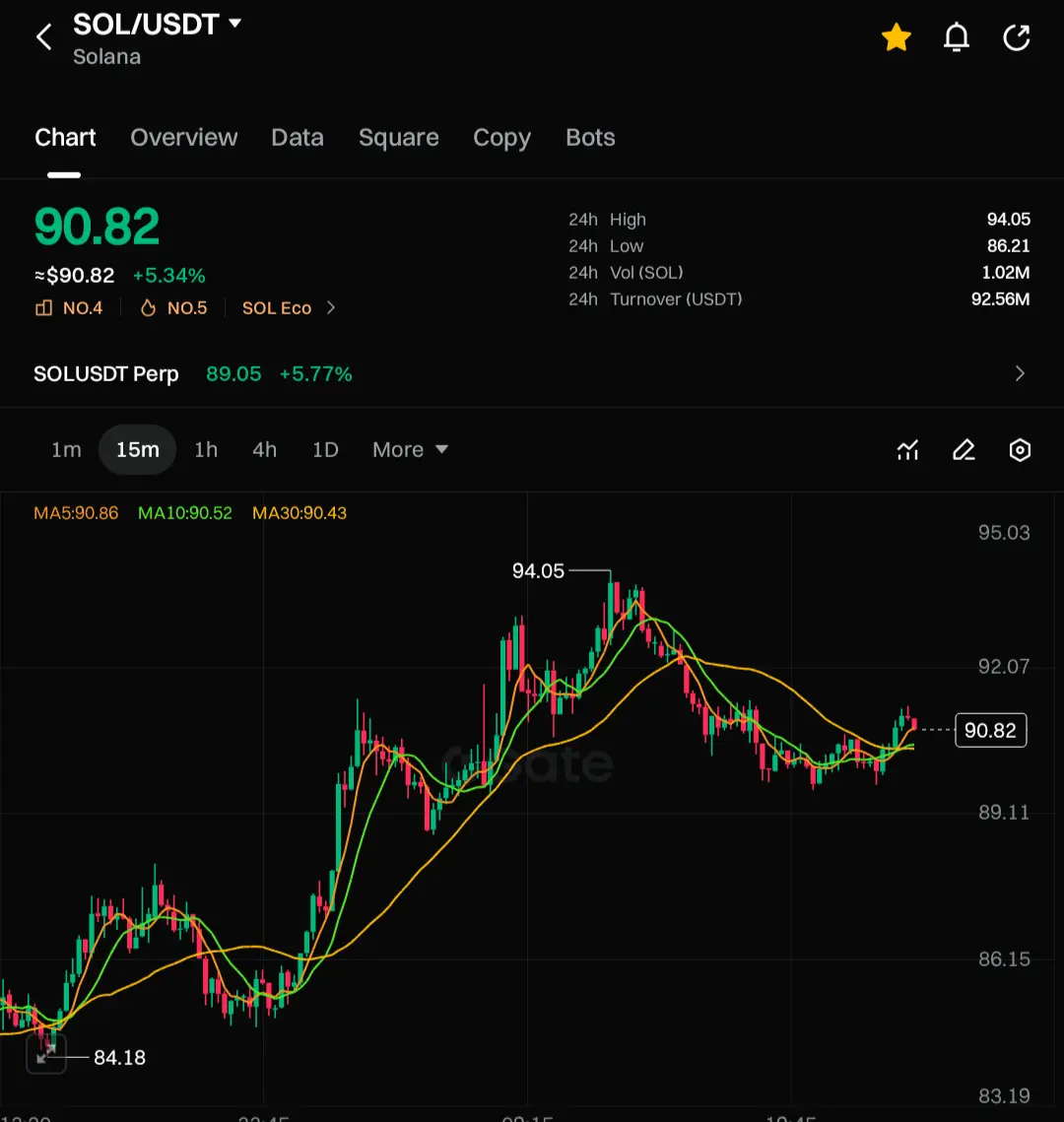This screenshot has width=1064, height=1122.
Task: Open chart settings hexagon icon
Action: point(1020,450)
